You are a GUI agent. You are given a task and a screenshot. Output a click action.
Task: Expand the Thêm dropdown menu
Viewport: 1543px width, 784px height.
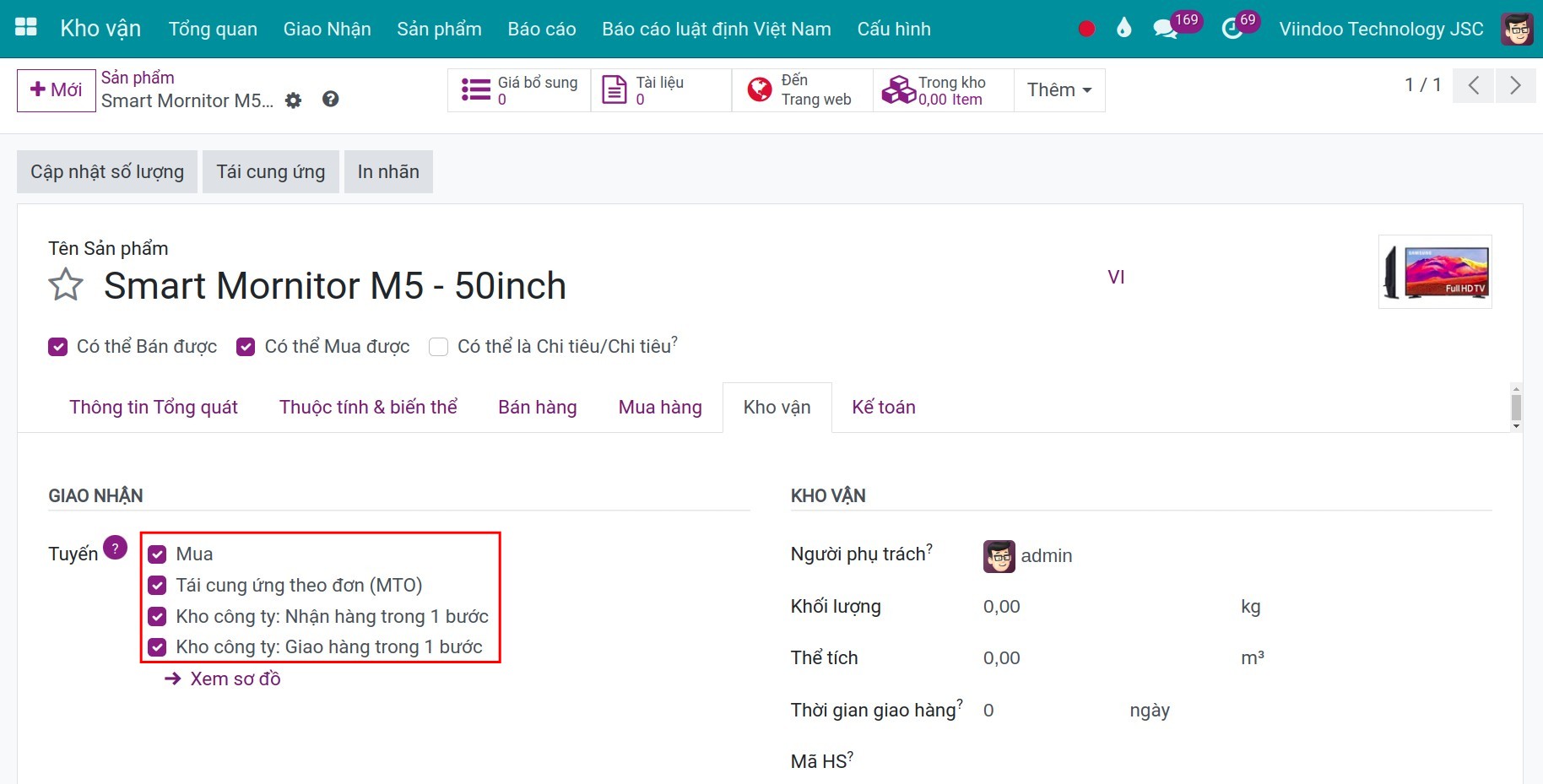[x=1058, y=90]
